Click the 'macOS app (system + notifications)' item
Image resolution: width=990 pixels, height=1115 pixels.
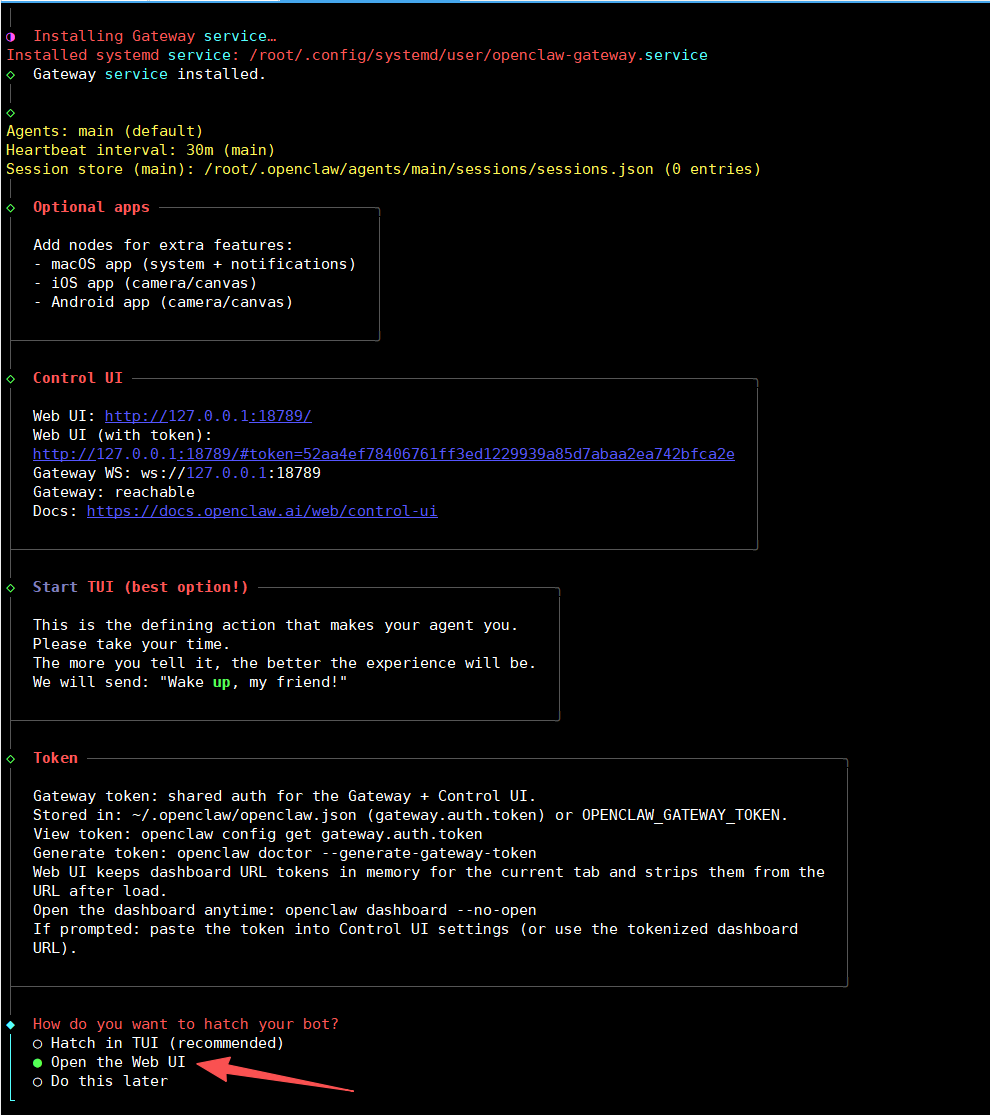[194, 264]
